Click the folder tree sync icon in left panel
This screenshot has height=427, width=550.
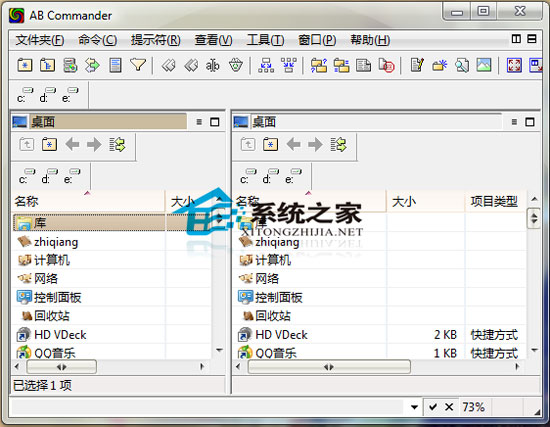point(117,144)
